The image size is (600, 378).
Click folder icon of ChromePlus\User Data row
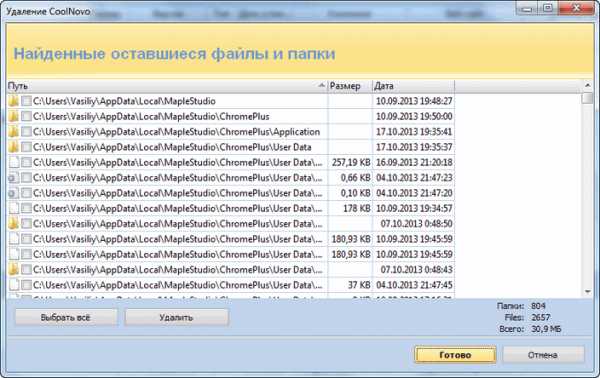13,147
